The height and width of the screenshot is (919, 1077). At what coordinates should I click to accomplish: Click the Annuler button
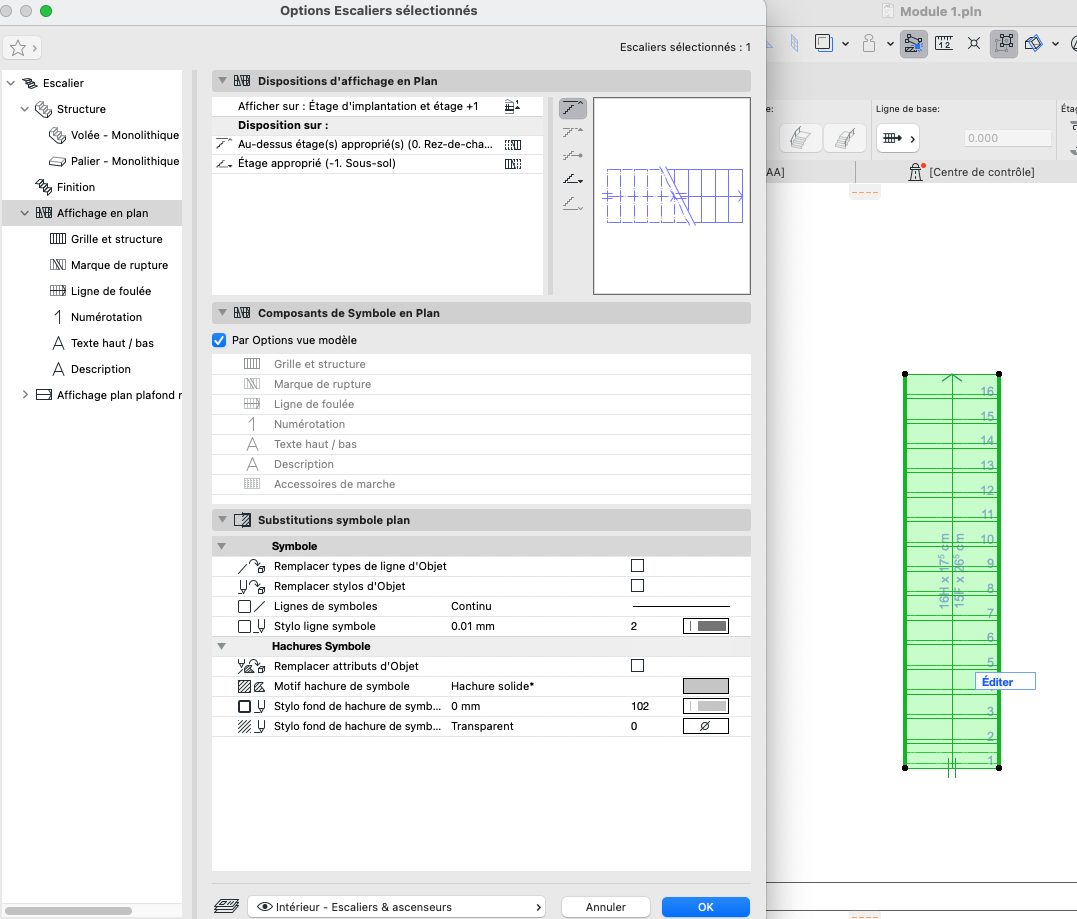point(605,907)
